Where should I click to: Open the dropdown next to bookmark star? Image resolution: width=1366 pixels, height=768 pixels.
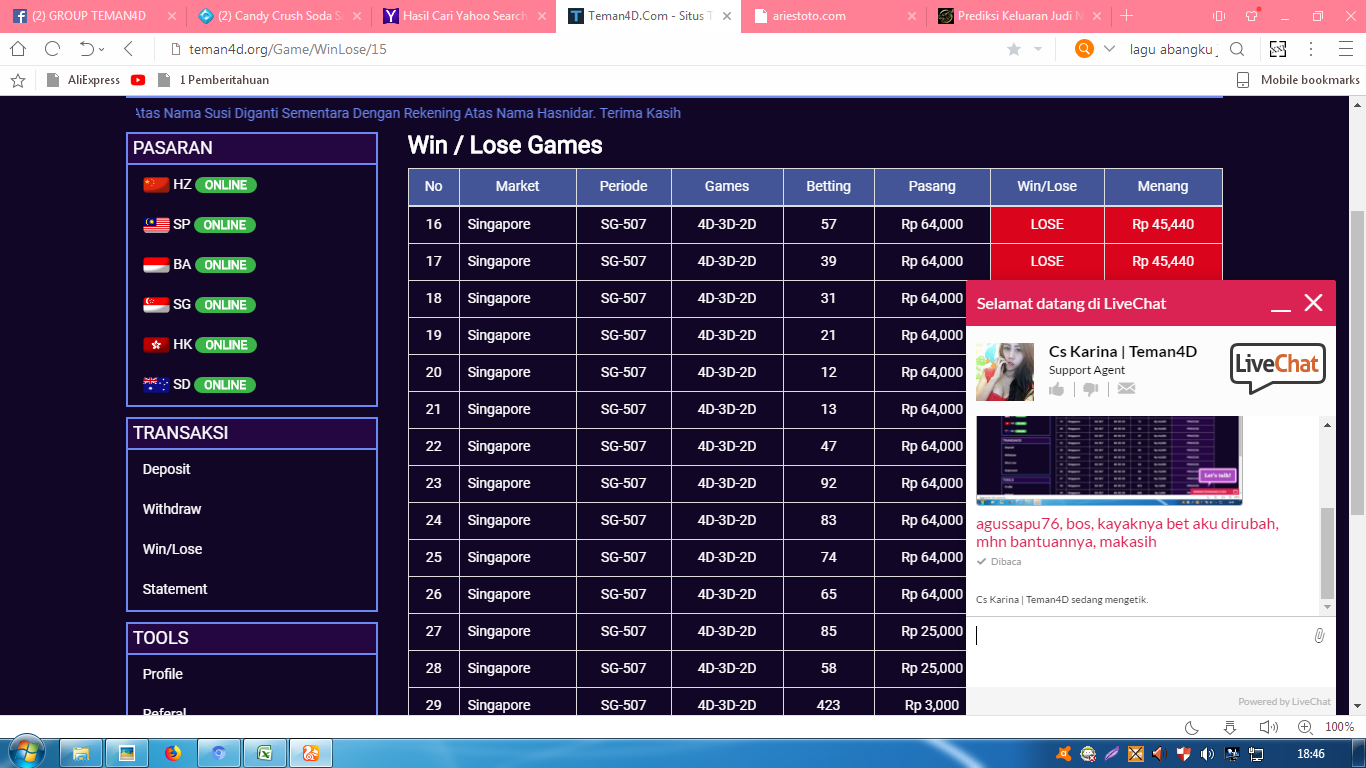[x=1038, y=49]
